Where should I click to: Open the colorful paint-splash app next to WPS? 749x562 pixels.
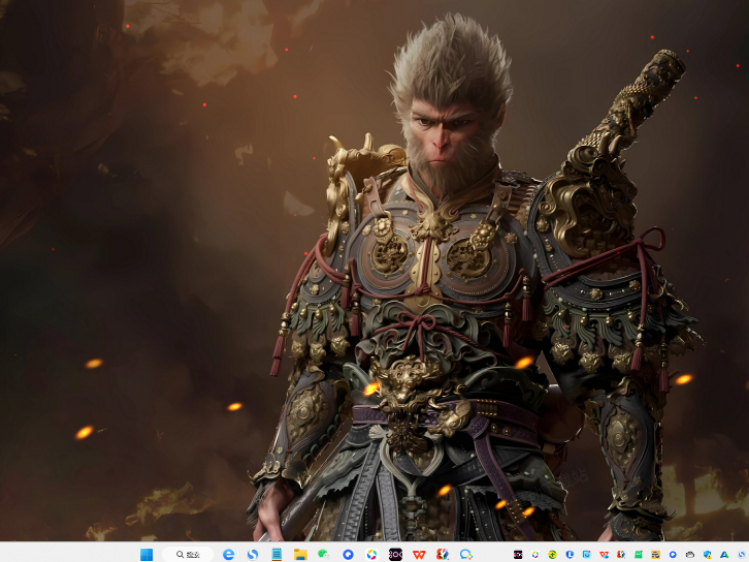443,554
